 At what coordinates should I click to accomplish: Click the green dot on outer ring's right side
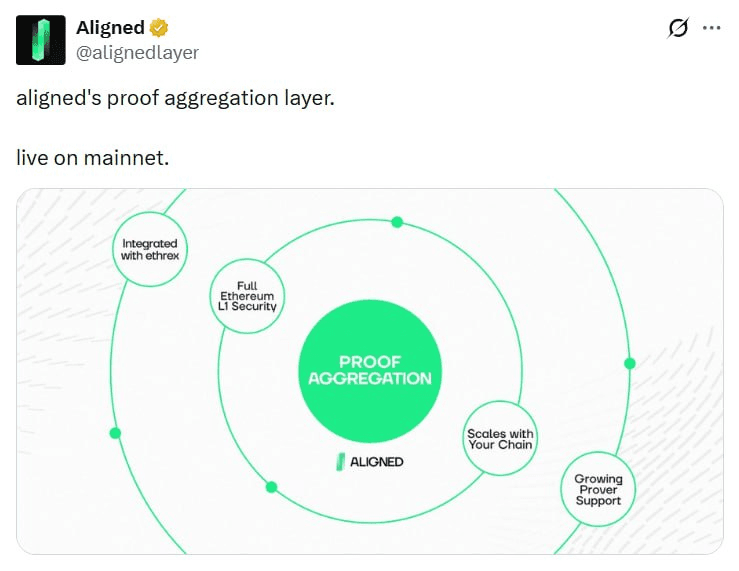630,363
